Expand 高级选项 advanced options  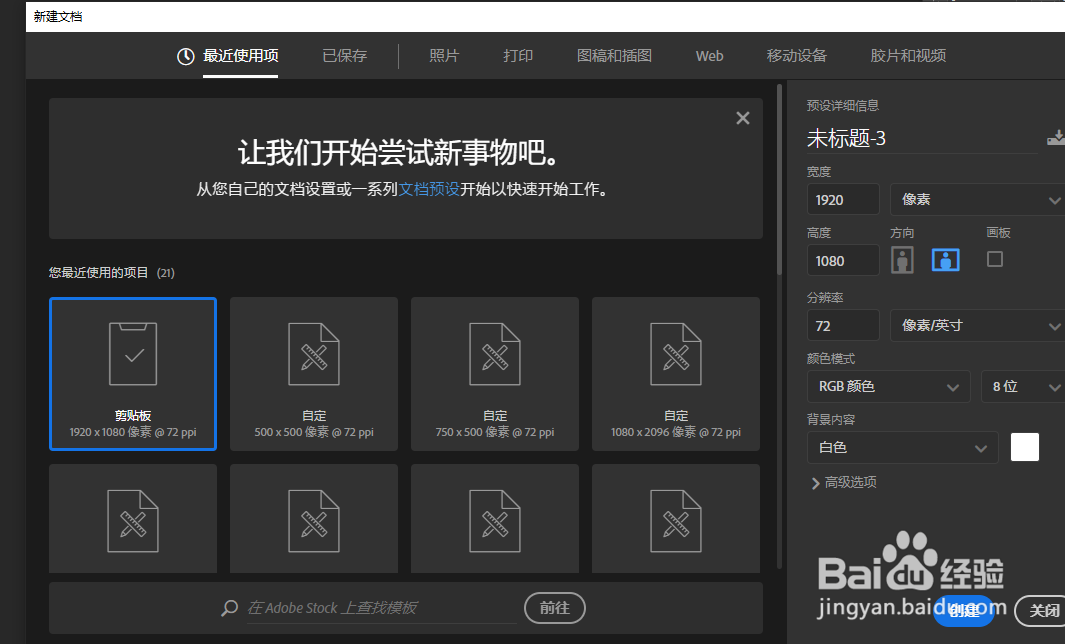click(x=844, y=482)
